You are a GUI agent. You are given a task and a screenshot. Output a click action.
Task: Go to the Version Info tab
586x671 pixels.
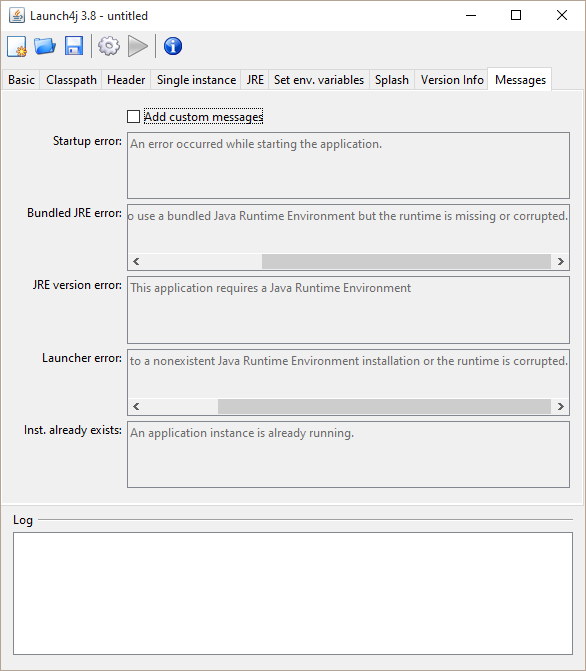(x=452, y=80)
